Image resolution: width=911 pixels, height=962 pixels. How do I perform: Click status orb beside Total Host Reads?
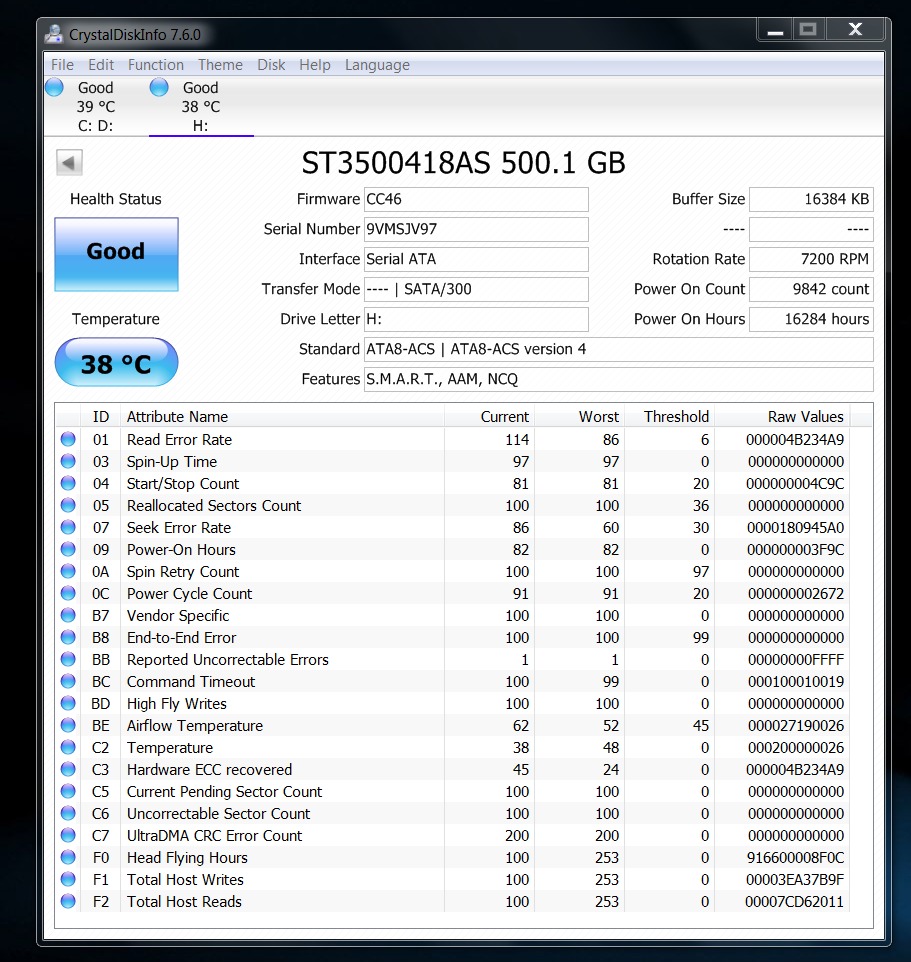(68, 902)
